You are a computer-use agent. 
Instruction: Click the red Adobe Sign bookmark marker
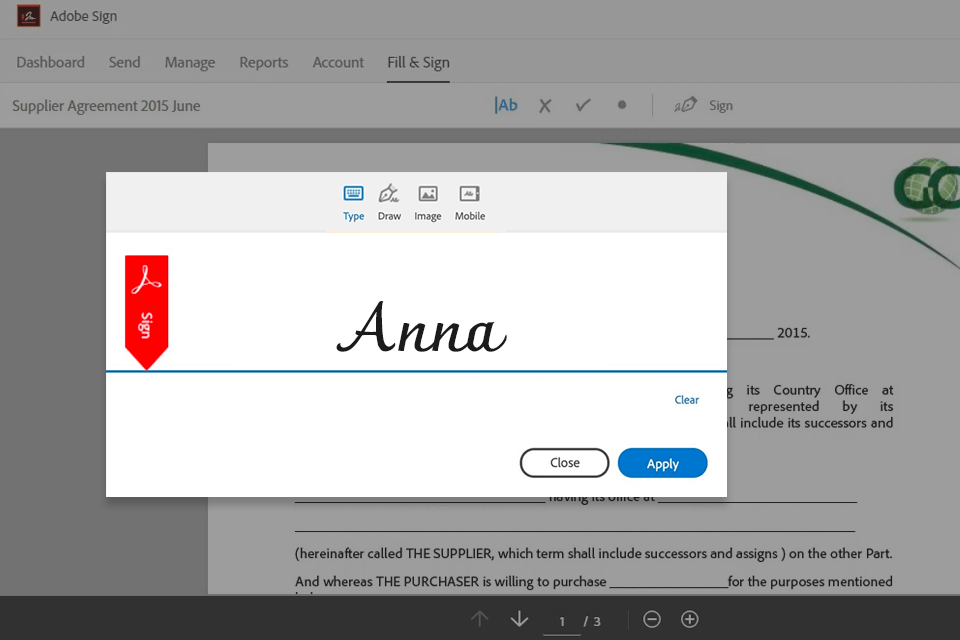pos(146,312)
